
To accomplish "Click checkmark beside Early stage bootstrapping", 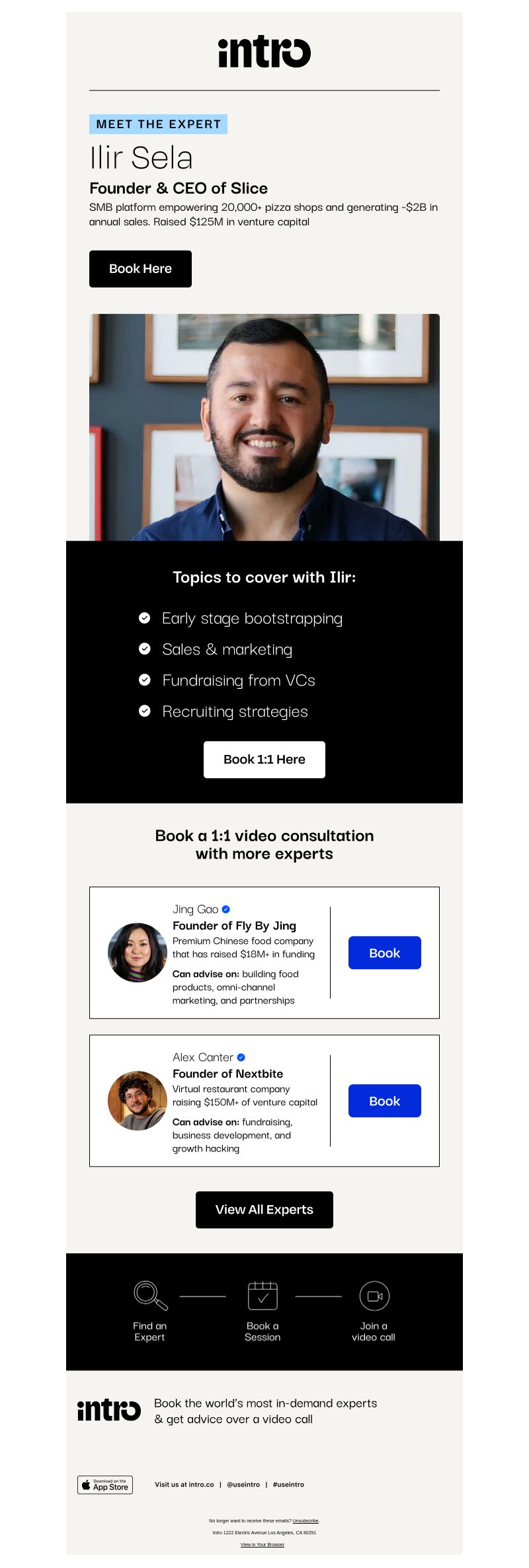I will click(145, 618).
